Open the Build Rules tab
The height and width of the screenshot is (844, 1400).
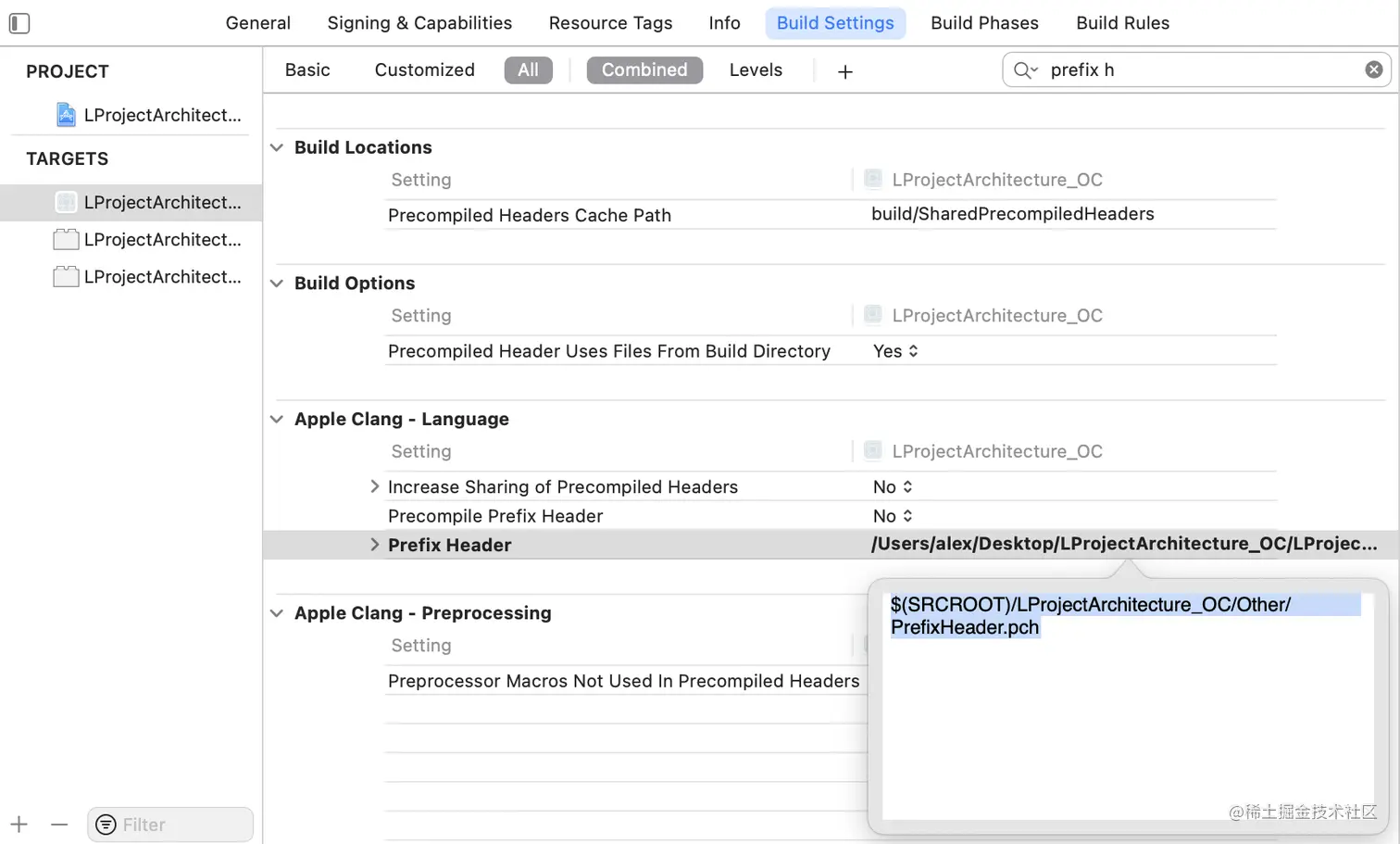(1122, 23)
